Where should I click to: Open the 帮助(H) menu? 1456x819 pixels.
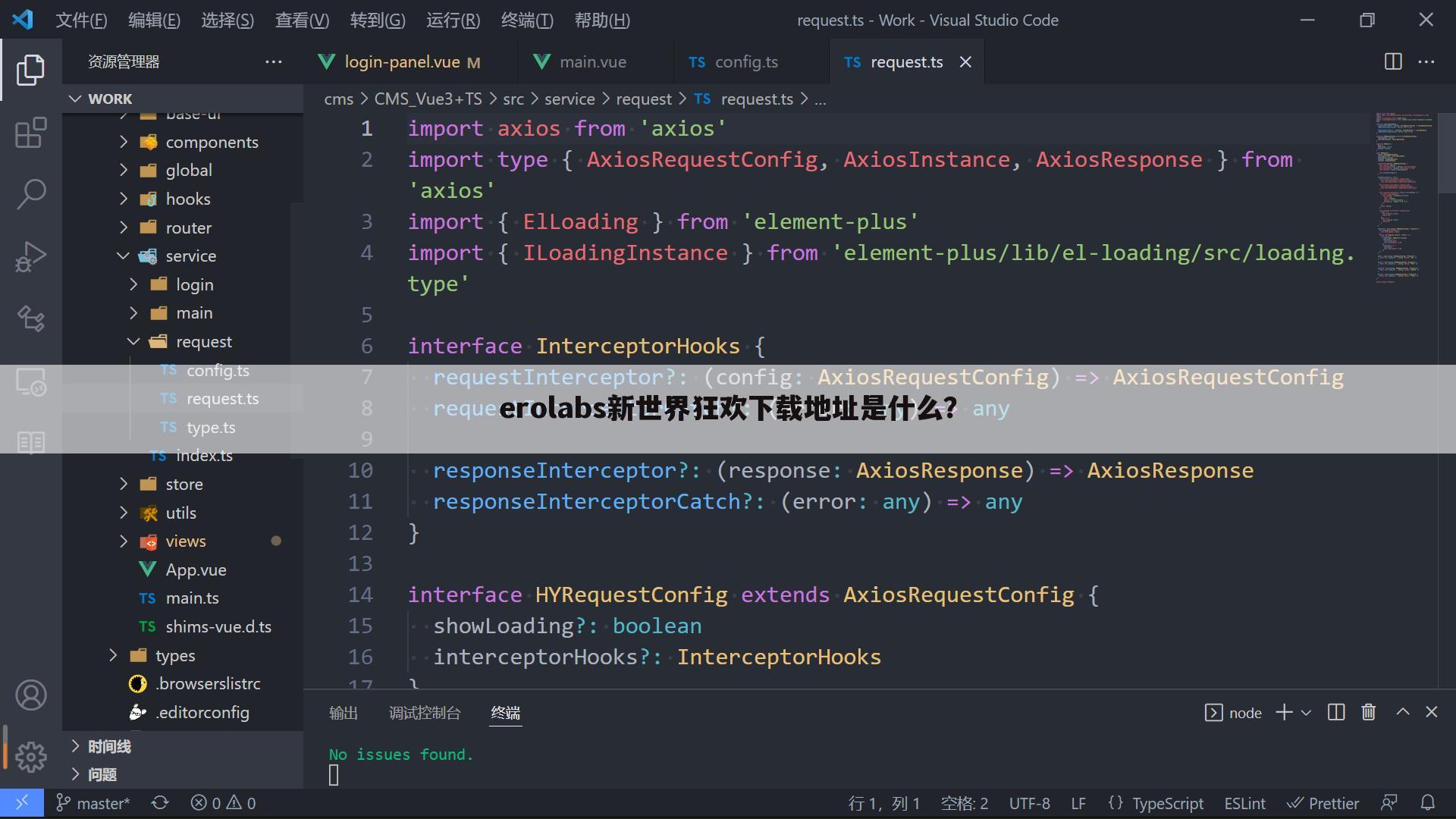click(x=602, y=20)
